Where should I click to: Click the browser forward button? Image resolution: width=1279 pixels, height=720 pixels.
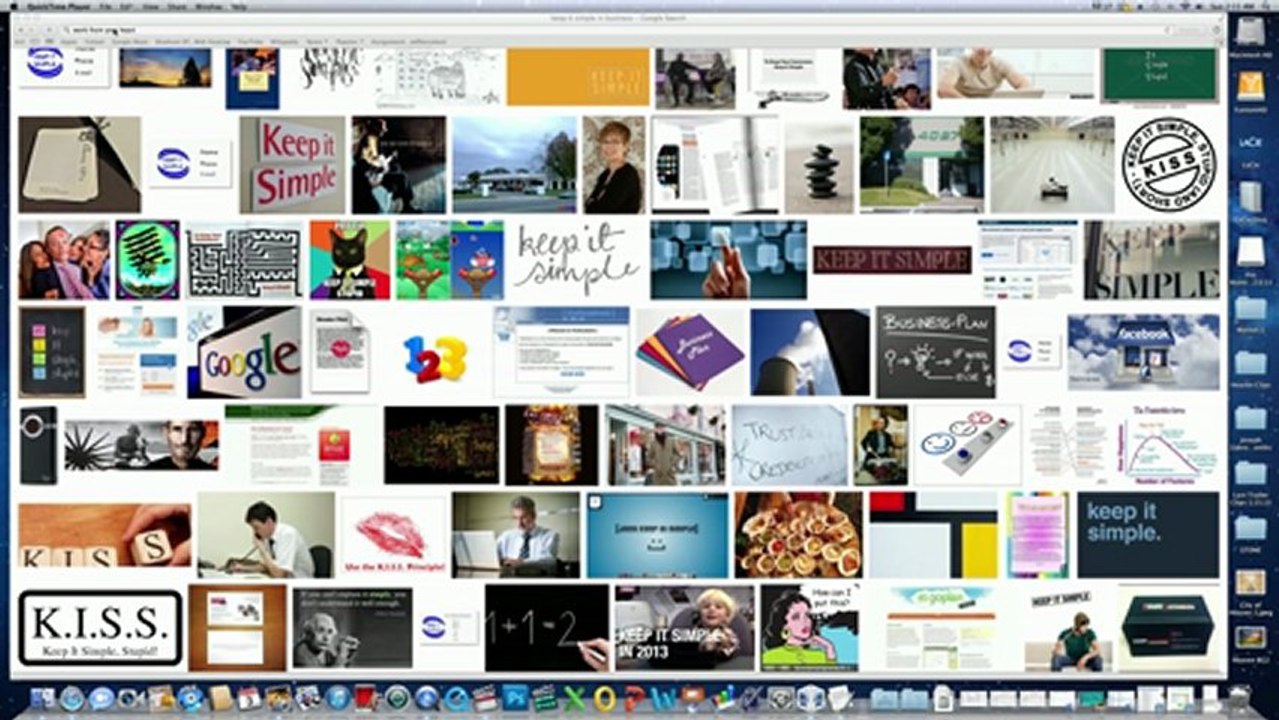[32, 30]
